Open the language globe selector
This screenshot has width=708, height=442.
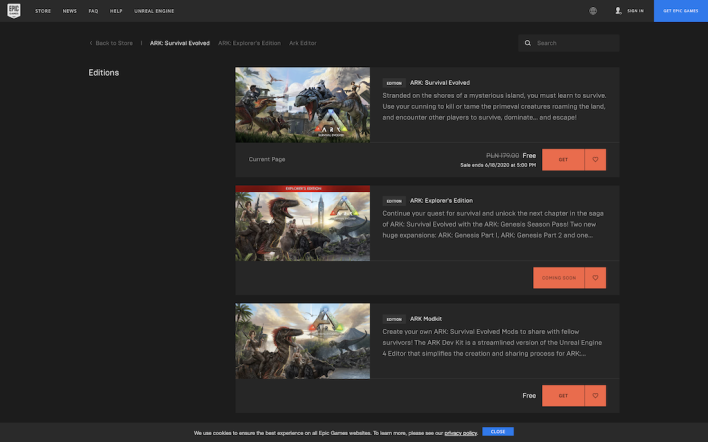[x=593, y=11]
